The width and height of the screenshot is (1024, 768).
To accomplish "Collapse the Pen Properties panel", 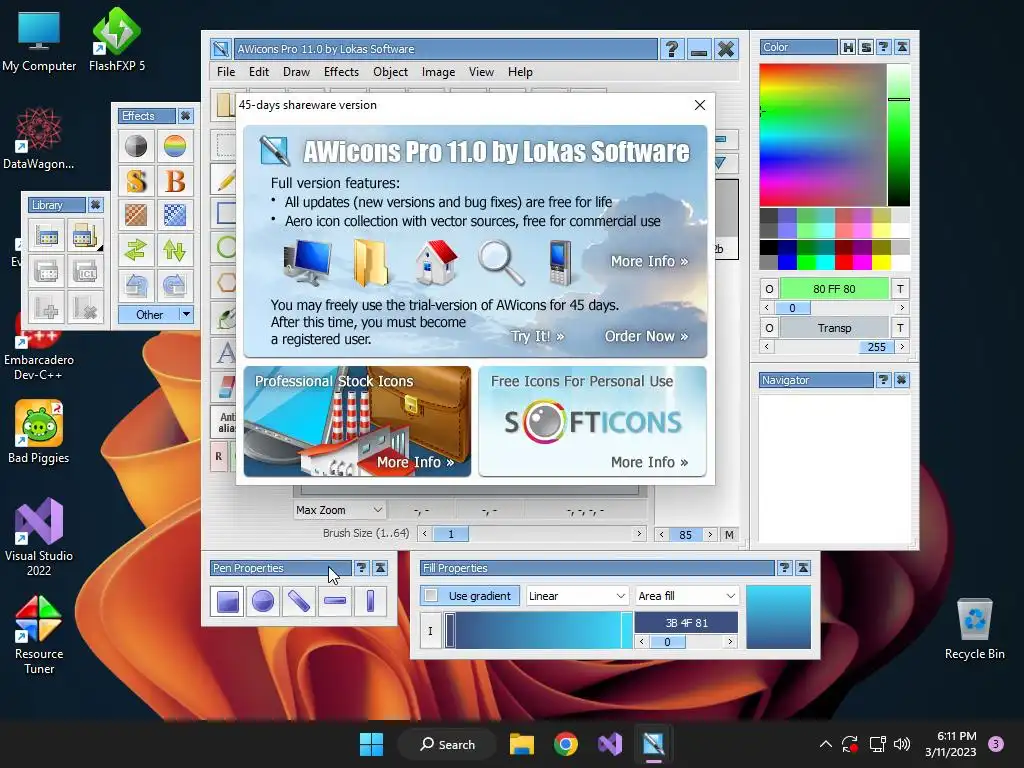I will [380, 568].
